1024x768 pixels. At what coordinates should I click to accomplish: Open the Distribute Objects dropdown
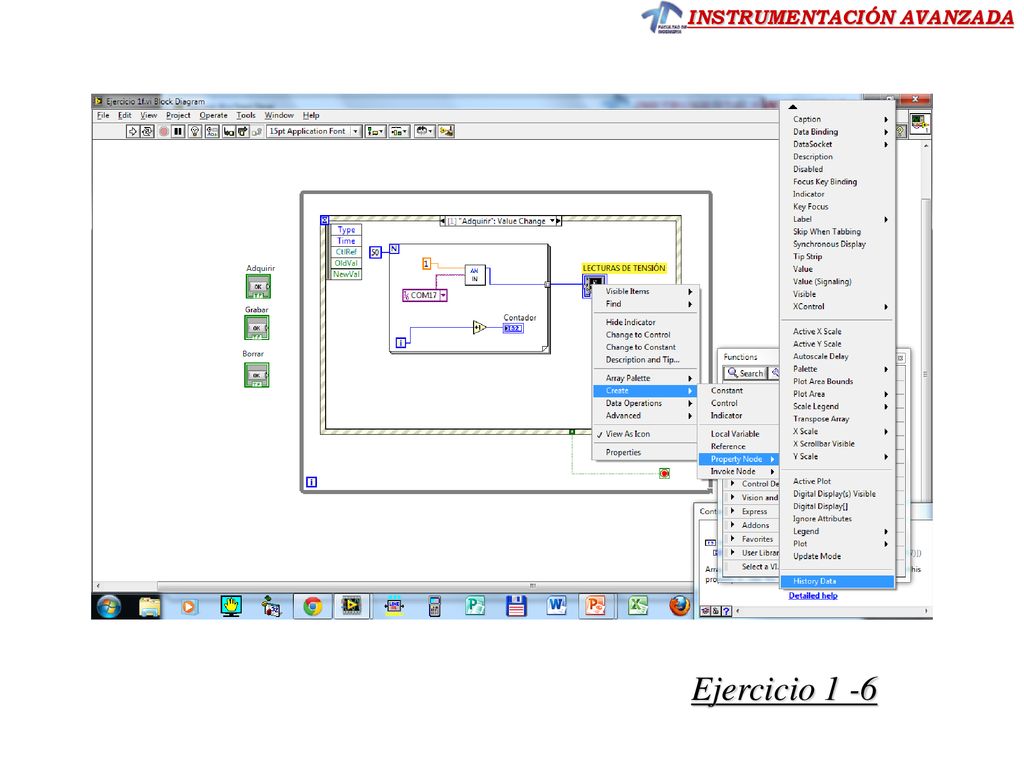[x=399, y=131]
